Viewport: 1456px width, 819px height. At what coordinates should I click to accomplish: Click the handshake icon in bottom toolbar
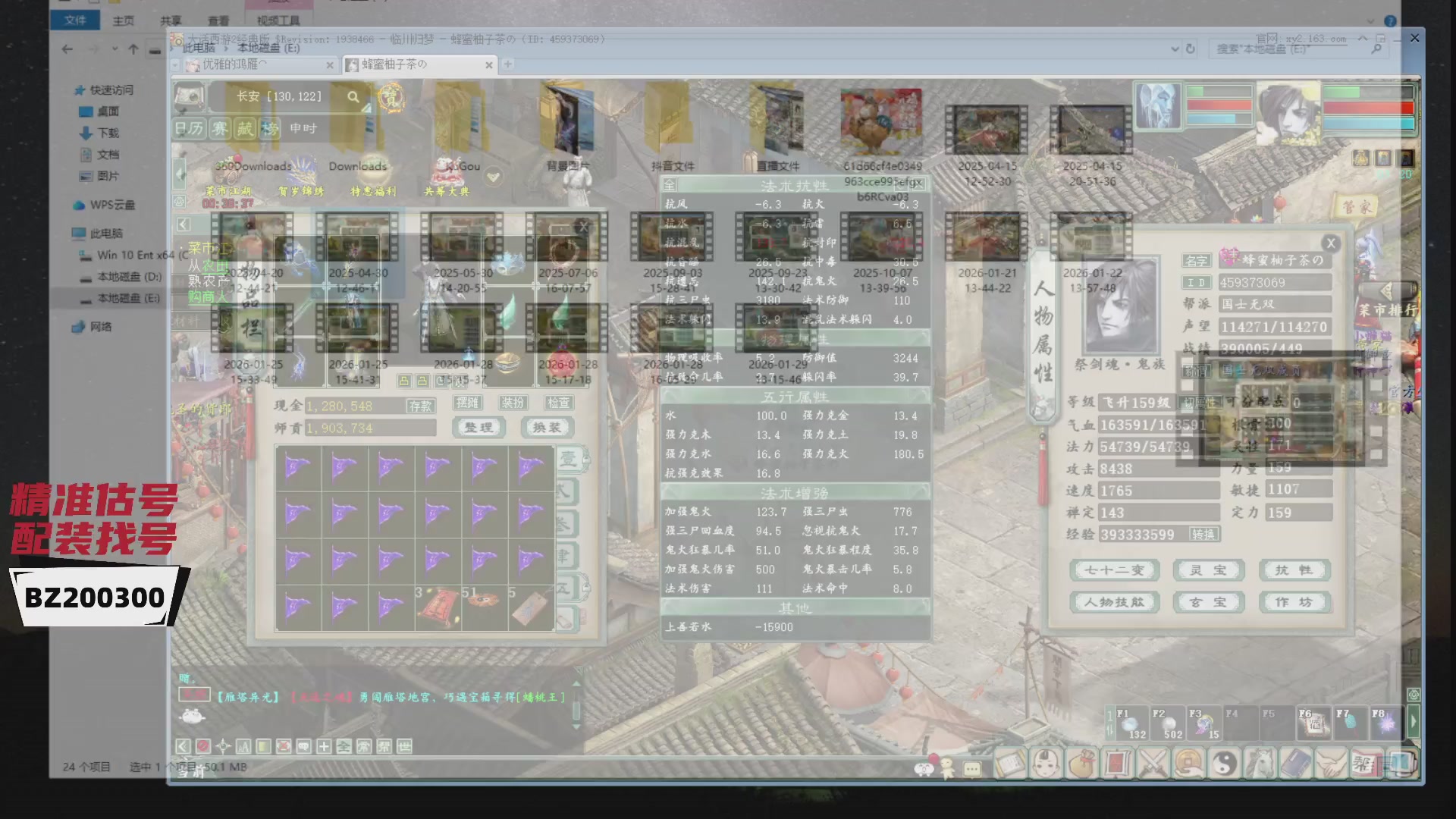(x=1330, y=763)
